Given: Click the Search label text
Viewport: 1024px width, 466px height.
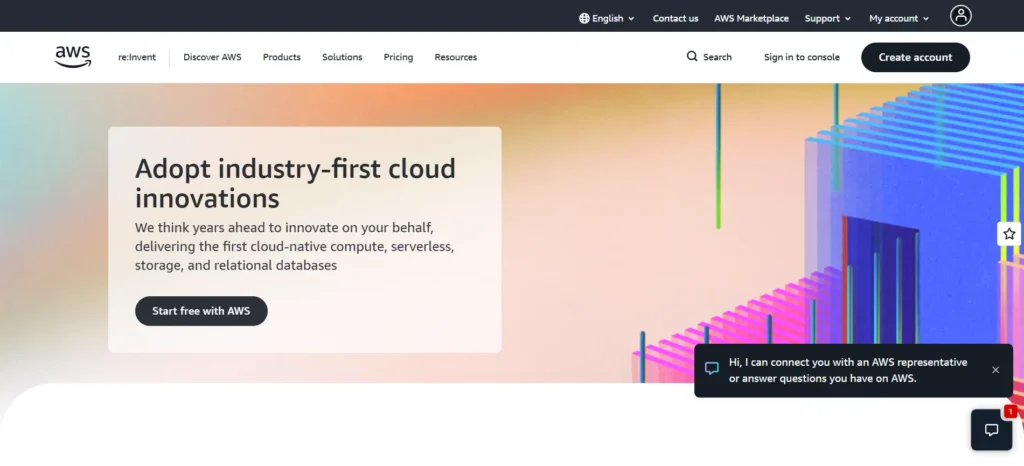Looking at the screenshot, I should pyautogui.click(x=717, y=57).
